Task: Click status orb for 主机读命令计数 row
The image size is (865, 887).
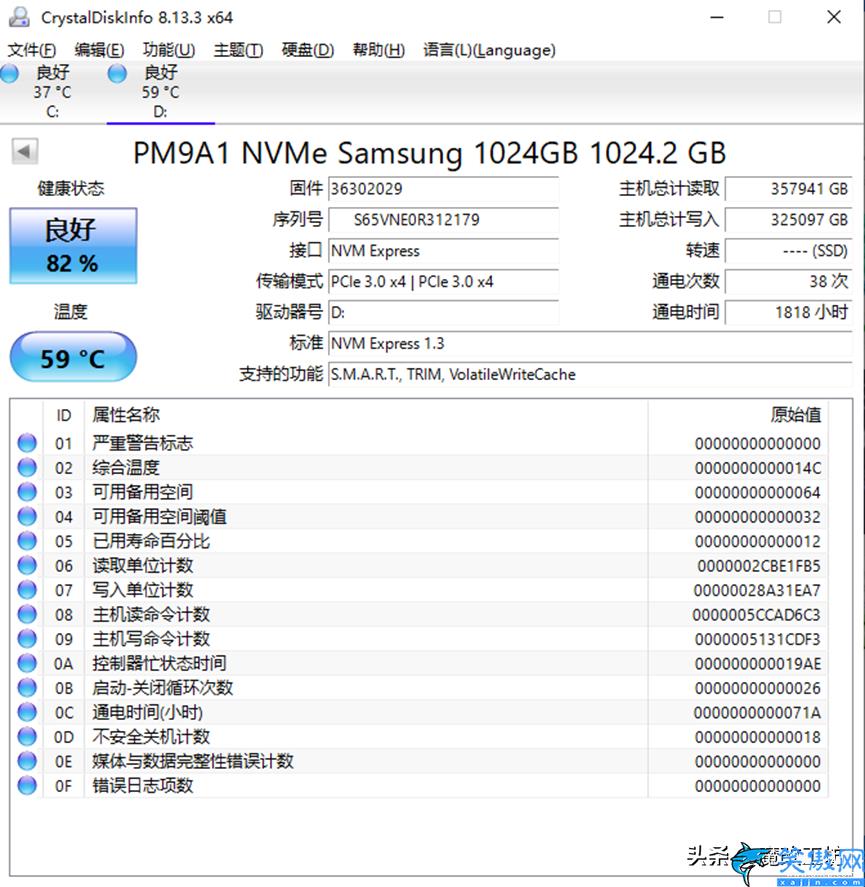Action: pos(27,614)
